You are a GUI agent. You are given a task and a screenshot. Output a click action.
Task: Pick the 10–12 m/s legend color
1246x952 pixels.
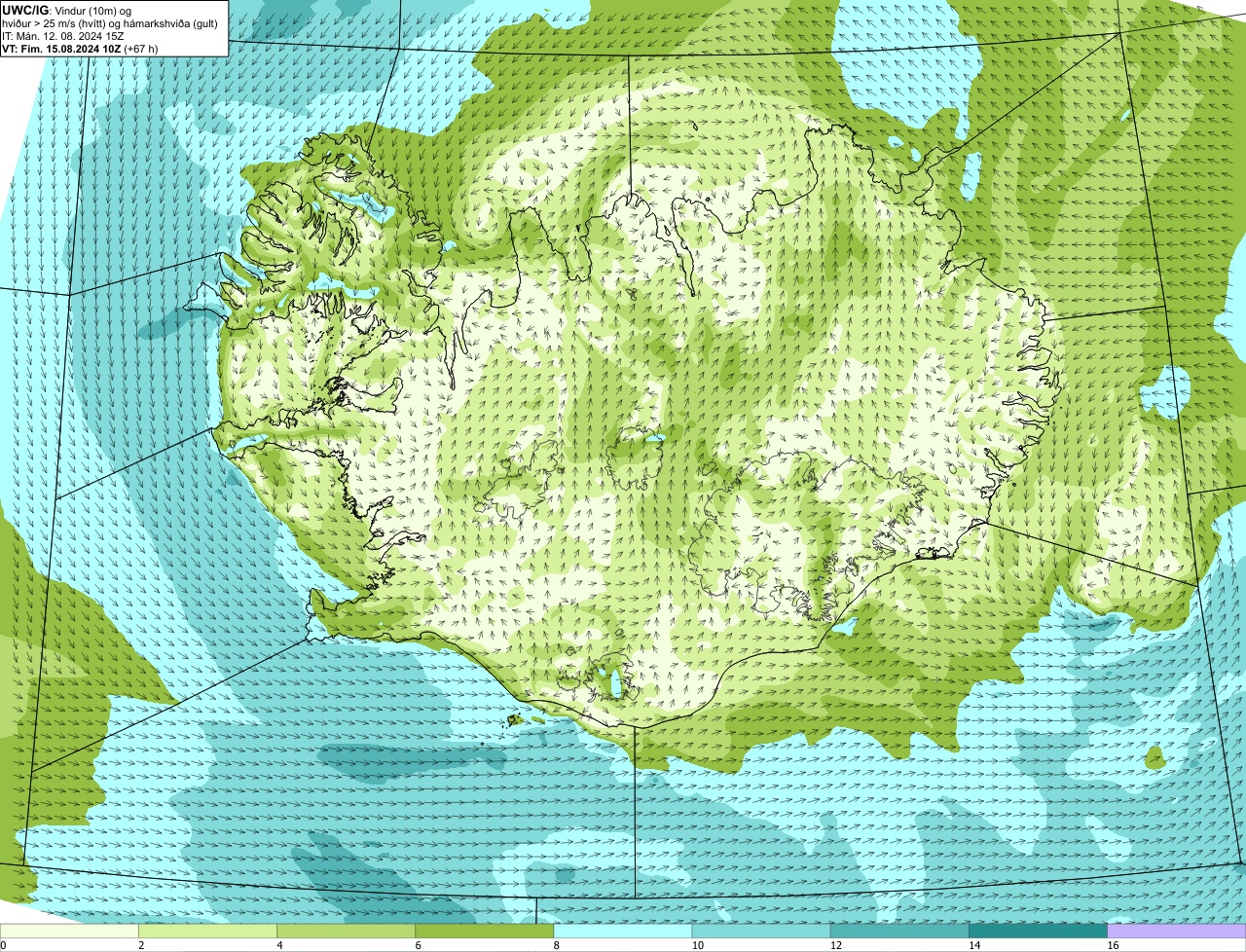[762, 932]
